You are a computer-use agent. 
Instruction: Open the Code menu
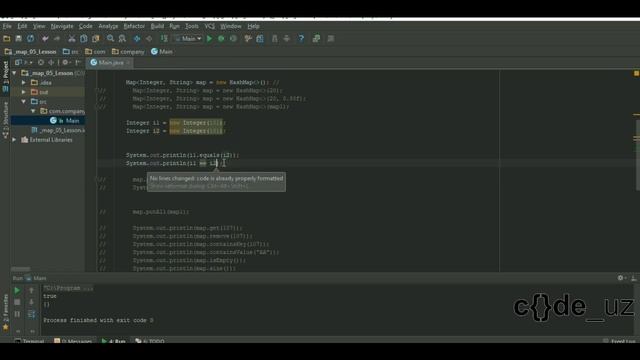(85, 26)
